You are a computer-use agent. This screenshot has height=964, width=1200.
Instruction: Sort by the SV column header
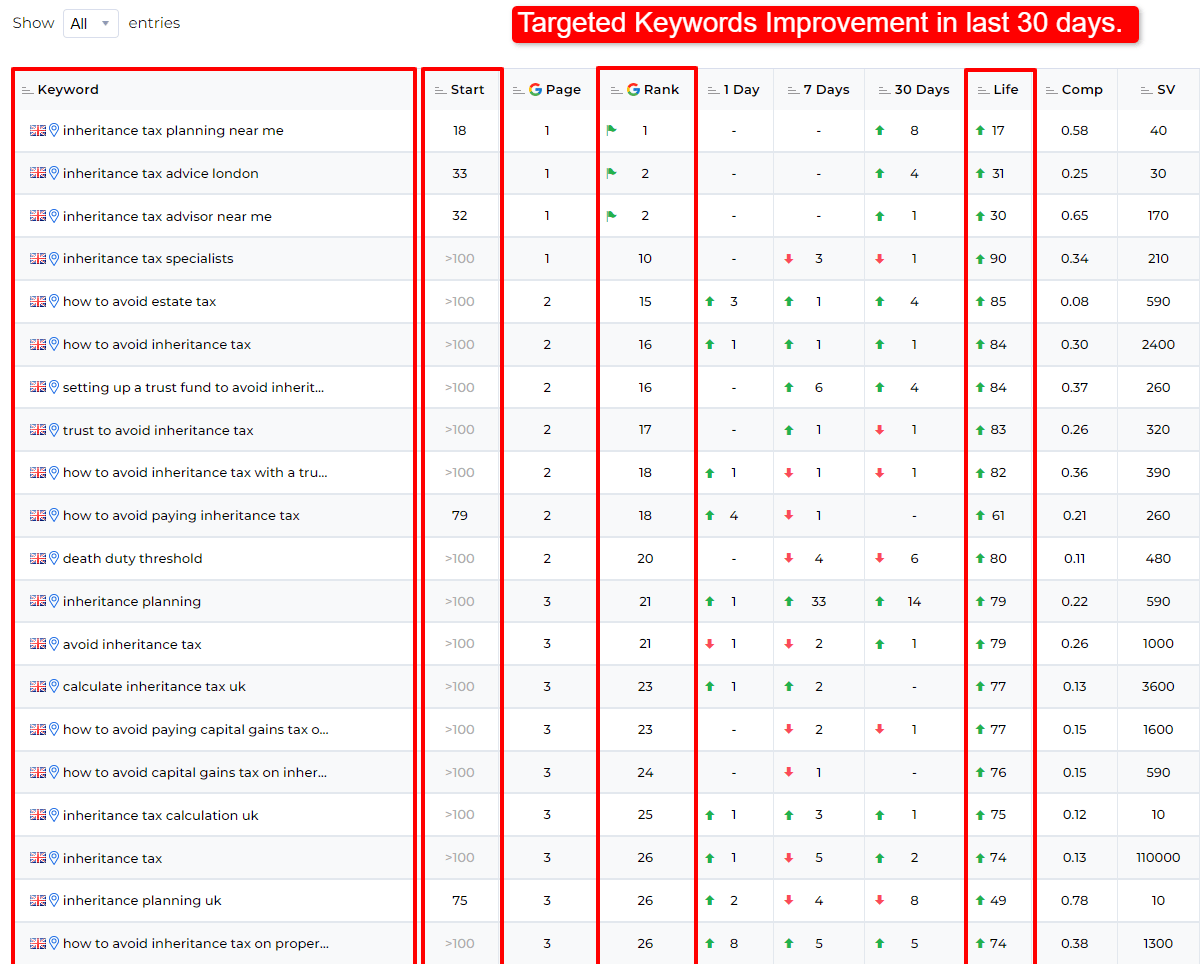[1165, 90]
